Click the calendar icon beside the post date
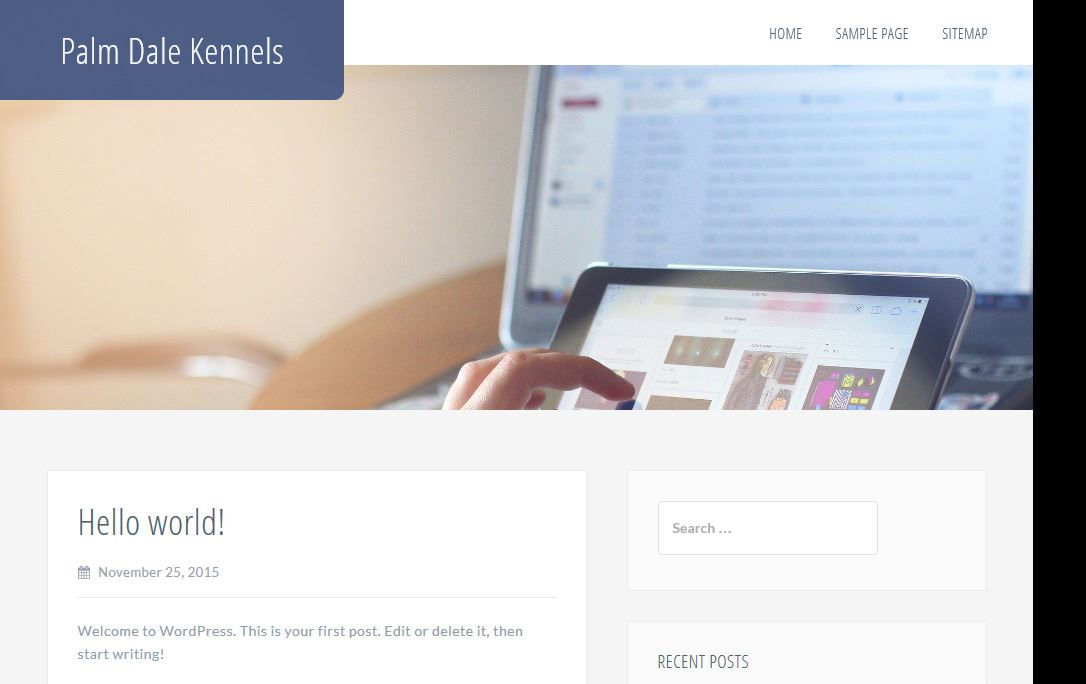Image resolution: width=1086 pixels, height=684 pixels. (84, 572)
